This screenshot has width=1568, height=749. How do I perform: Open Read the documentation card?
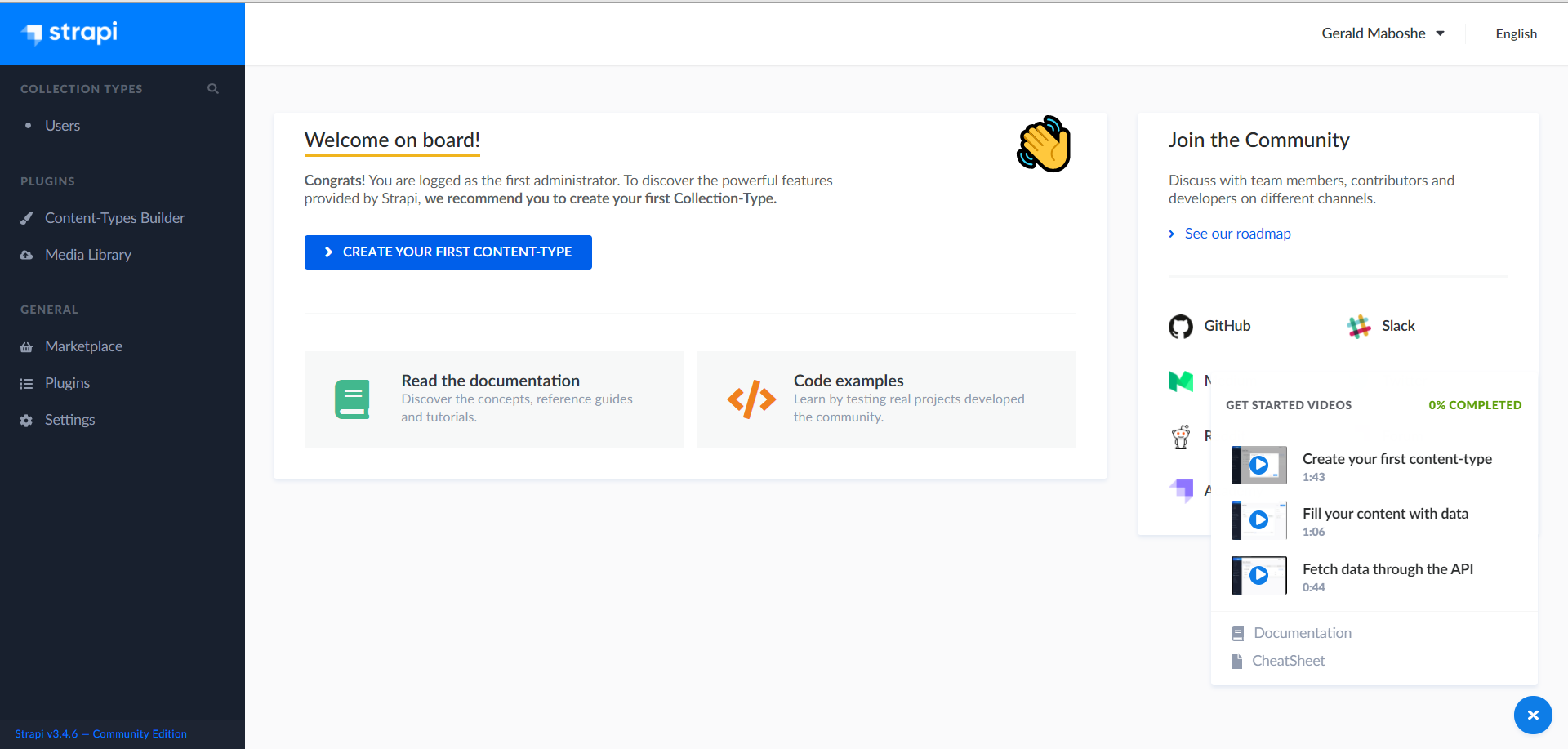pos(494,399)
